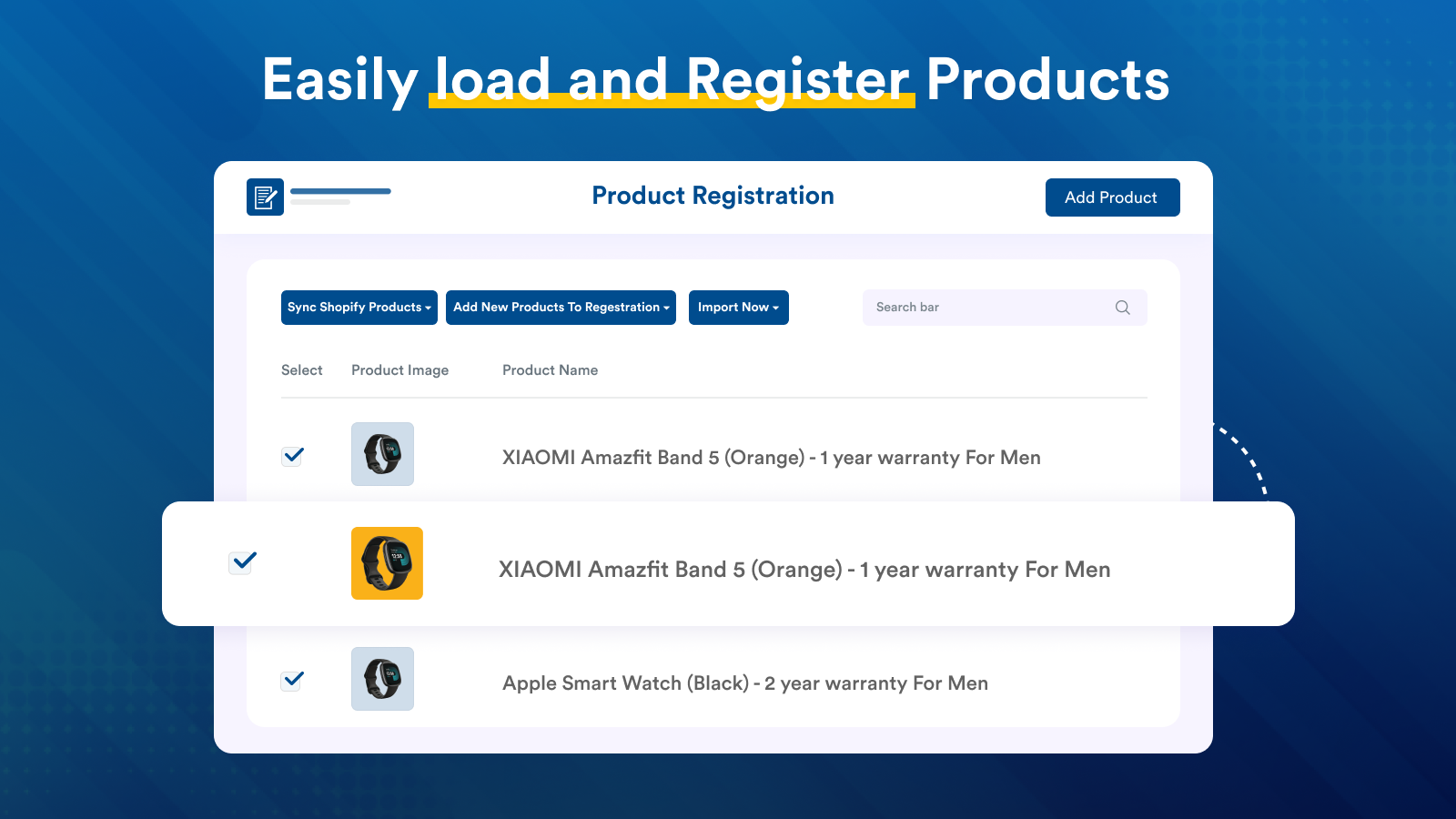Screen dimensions: 1456x819
Task: Click the first XIAOMI Amazfit Band product image
Action: tap(382, 454)
